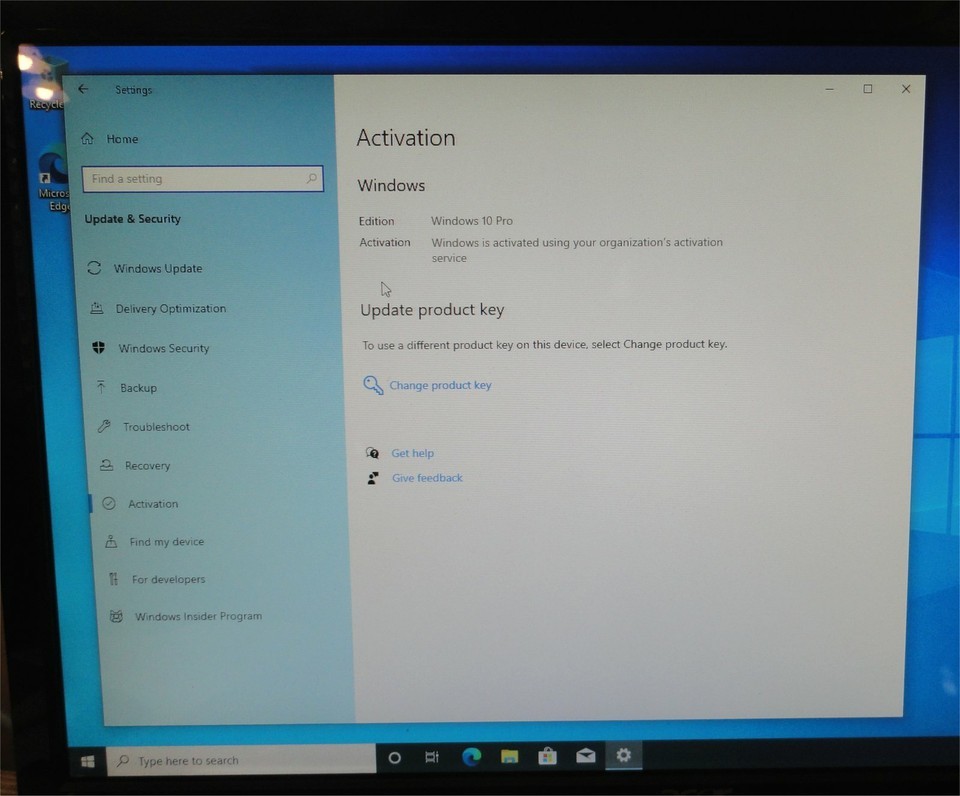
Task: Go to Settings Home
Action: click(x=121, y=139)
